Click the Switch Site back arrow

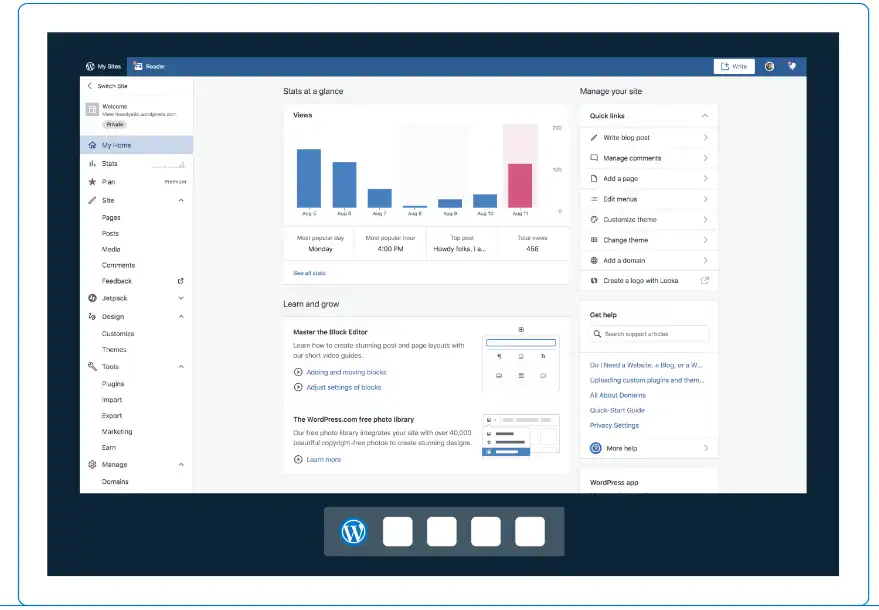tap(89, 86)
